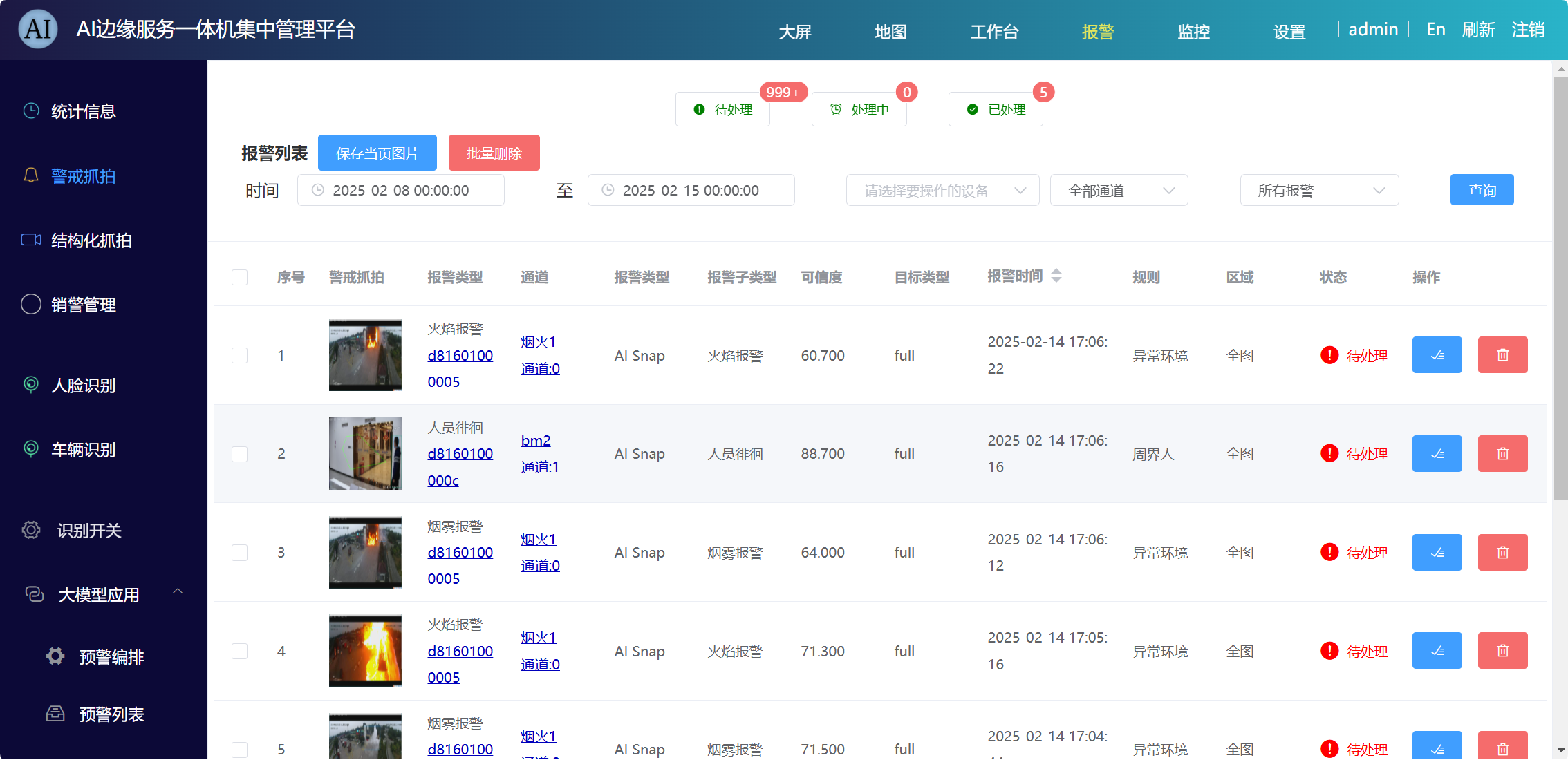Open device link d81601000005 in row 1
Viewport: 1568px width, 760px height.
[460, 368]
